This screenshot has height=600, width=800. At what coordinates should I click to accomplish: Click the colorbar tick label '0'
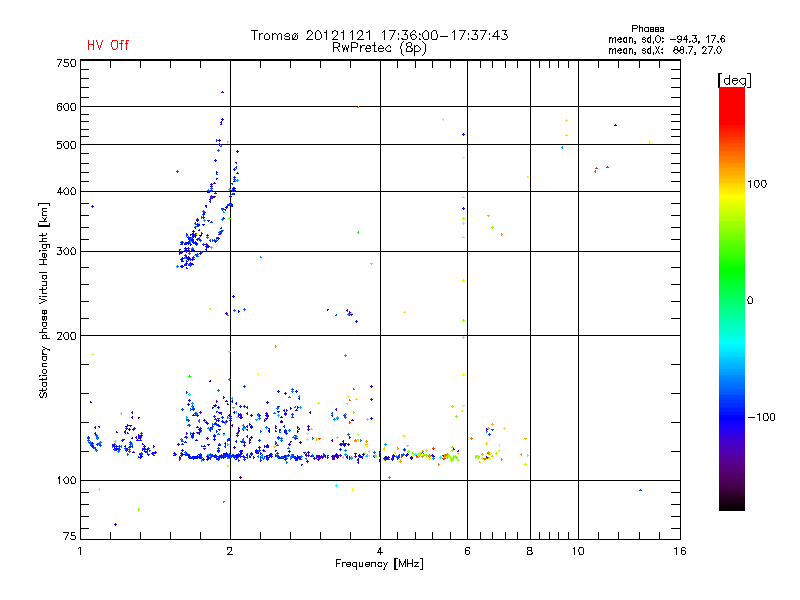coord(750,301)
